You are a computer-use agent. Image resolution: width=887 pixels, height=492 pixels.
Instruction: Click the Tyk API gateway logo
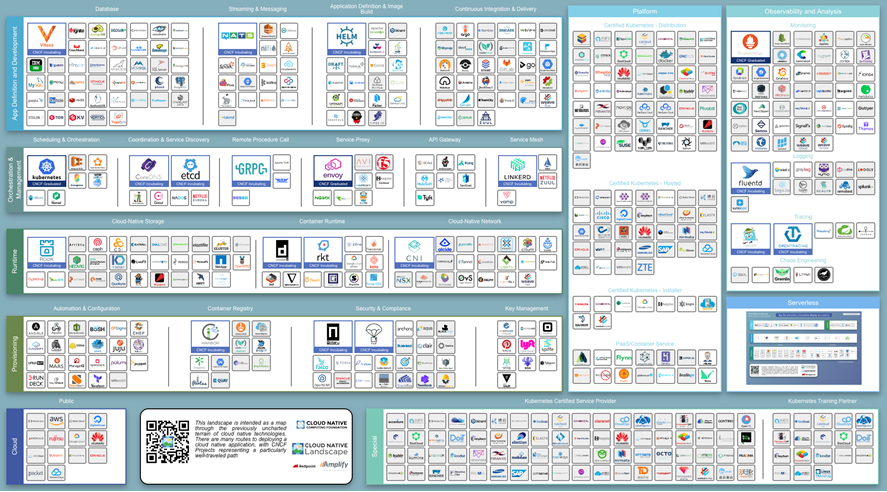pos(425,197)
